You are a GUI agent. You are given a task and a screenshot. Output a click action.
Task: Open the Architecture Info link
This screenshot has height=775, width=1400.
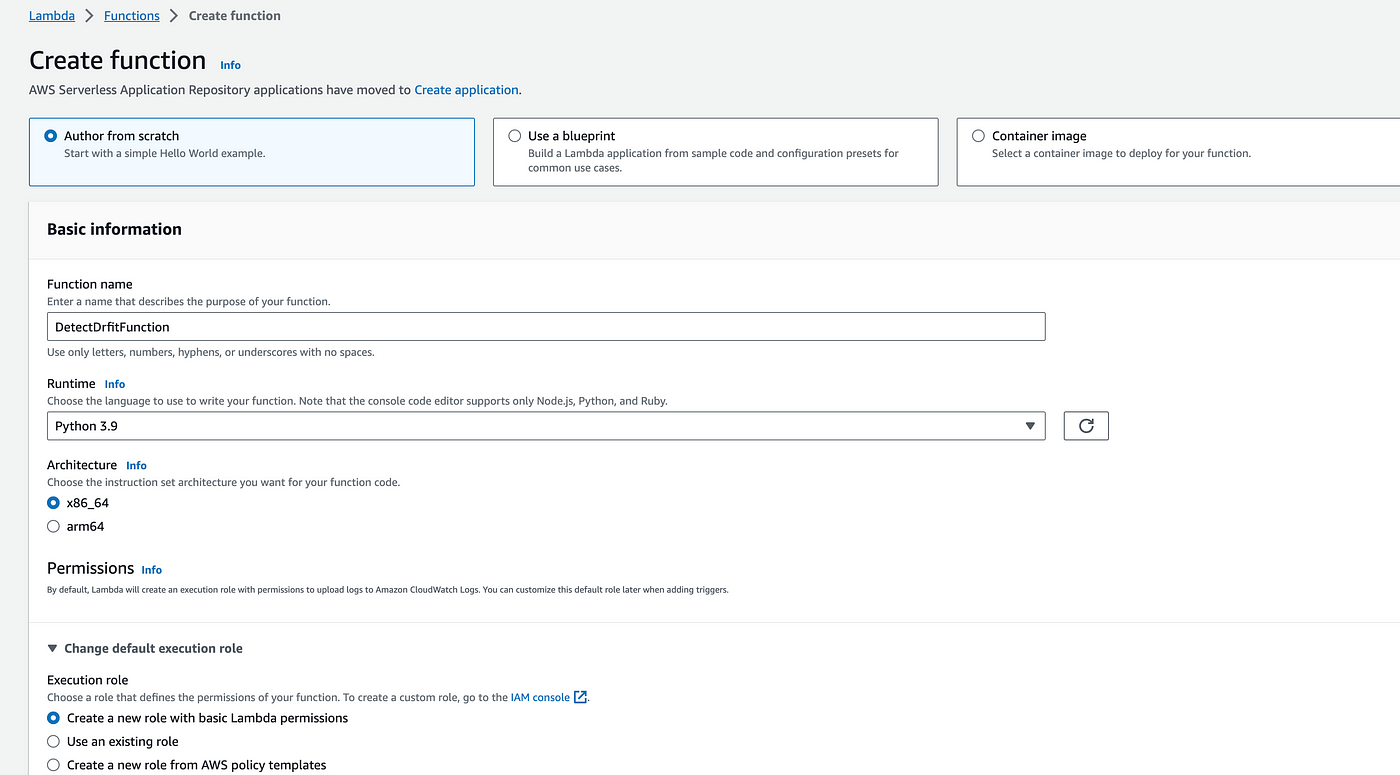coord(136,466)
